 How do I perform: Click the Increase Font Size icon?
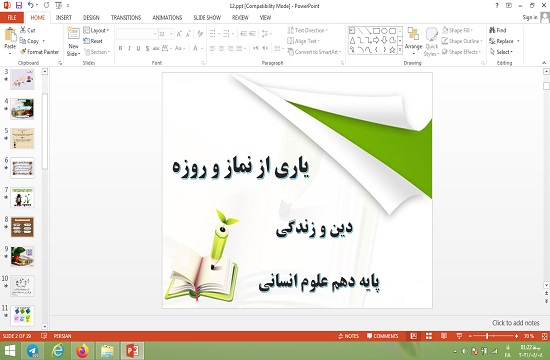(179, 34)
